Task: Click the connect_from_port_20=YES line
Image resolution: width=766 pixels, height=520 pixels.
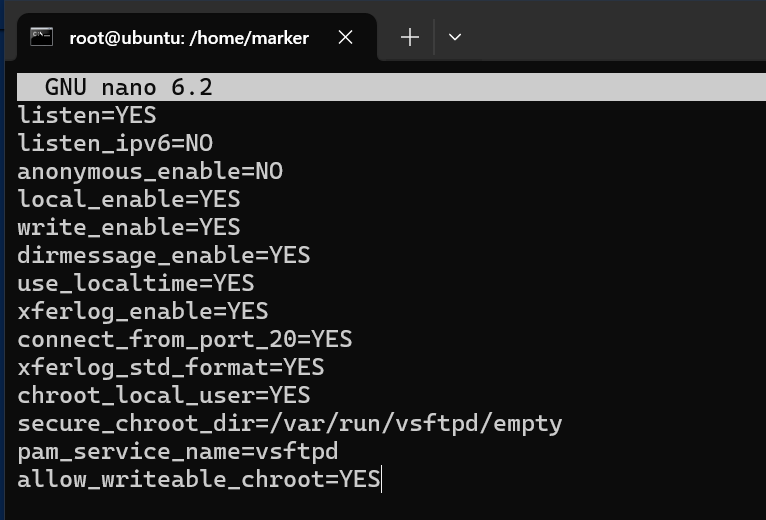Action: tap(185, 339)
